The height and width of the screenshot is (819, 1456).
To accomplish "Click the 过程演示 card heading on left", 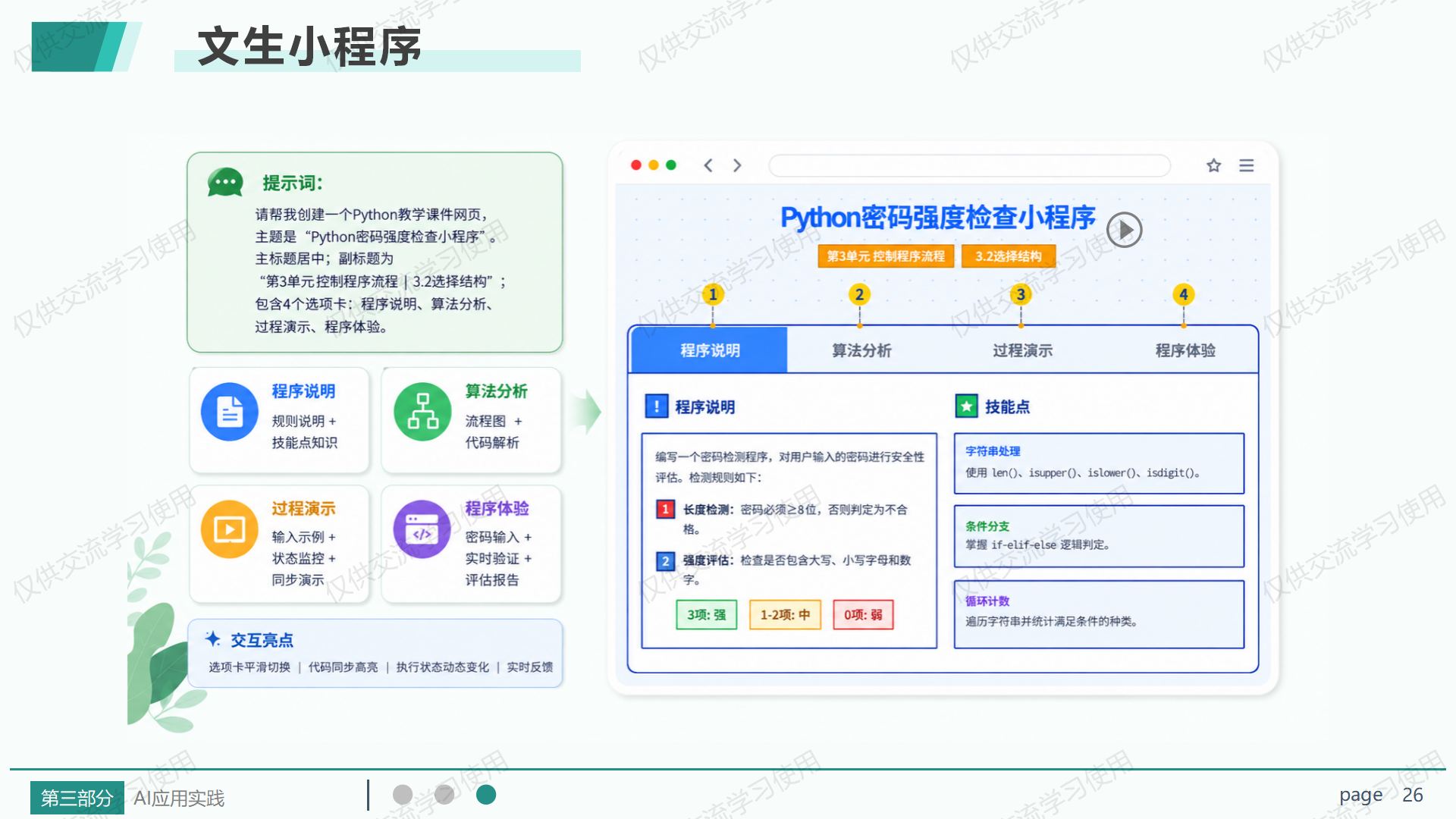I will click(303, 509).
